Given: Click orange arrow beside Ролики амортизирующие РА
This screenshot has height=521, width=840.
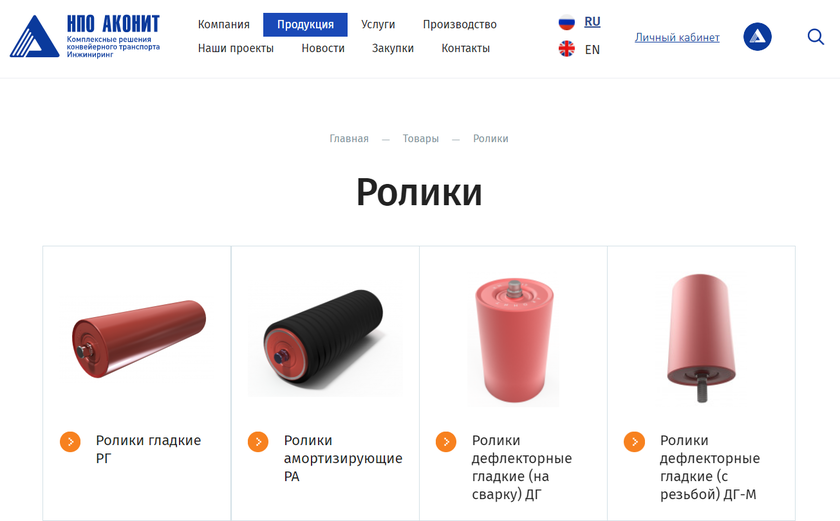Looking at the screenshot, I should click(x=258, y=442).
